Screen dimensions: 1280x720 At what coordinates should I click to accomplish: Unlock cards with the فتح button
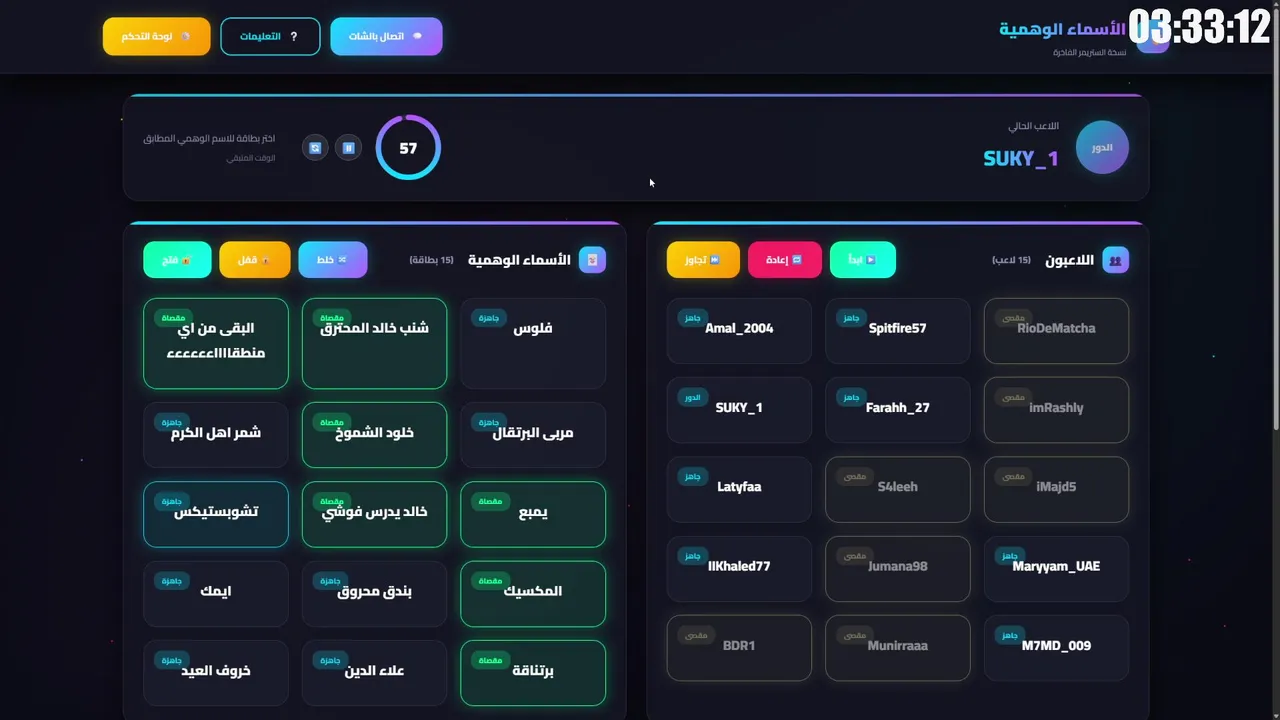[177, 260]
